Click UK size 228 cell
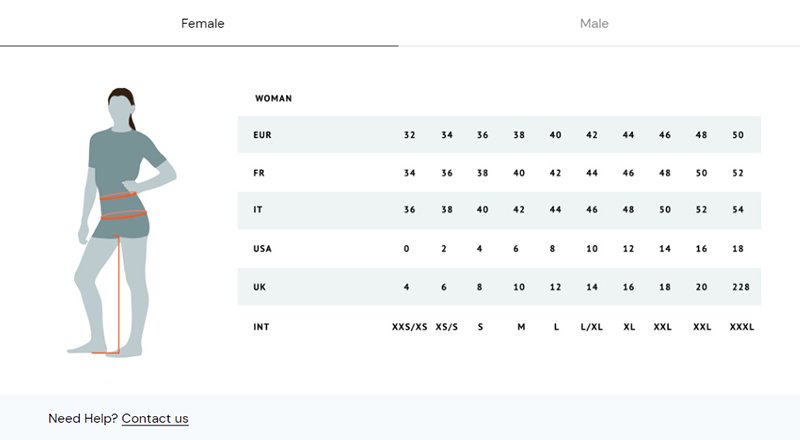 click(x=740, y=288)
